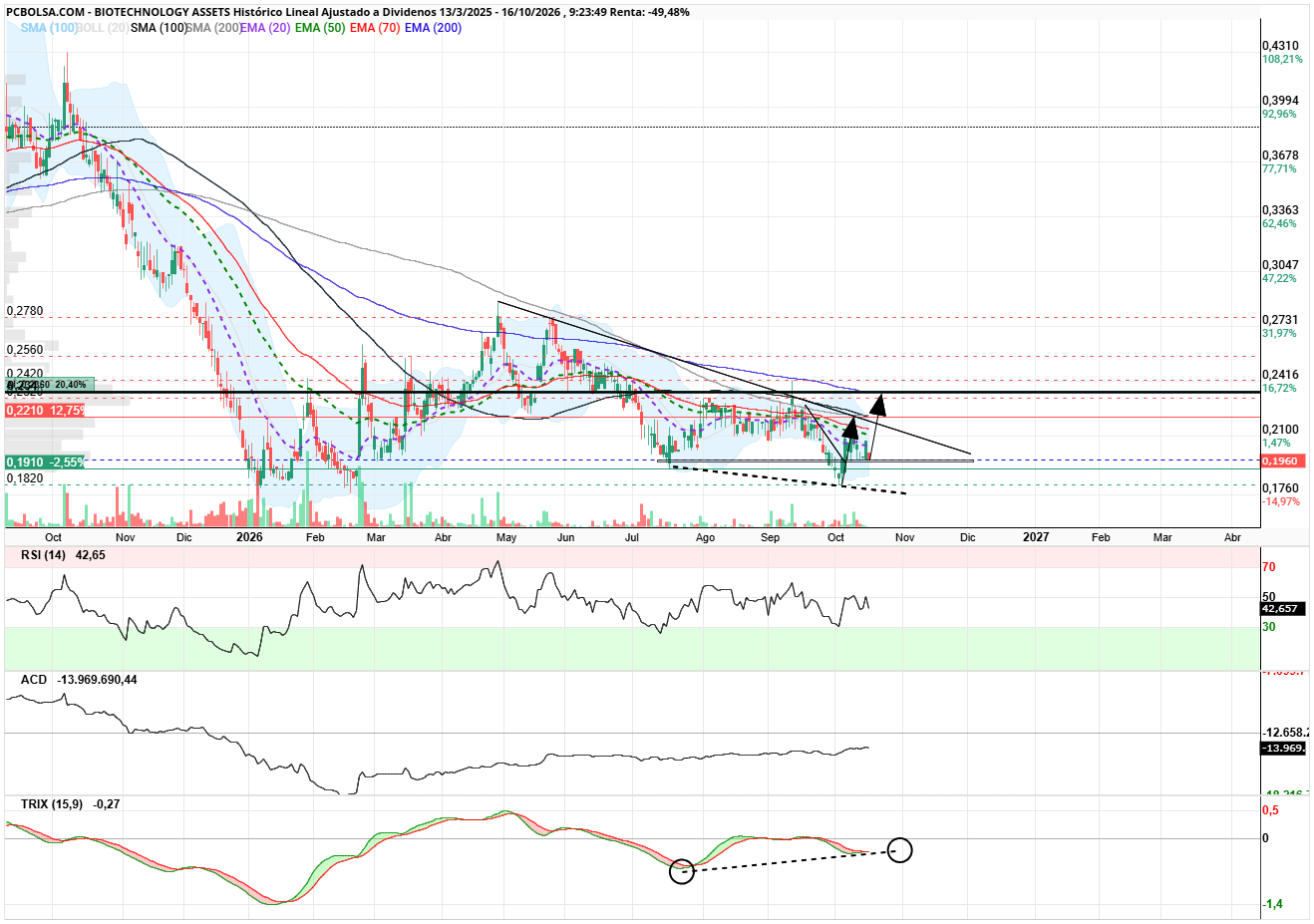The width and height of the screenshot is (1314, 924).
Task: Click the TRIX 0,5 scale label
Action: tap(1271, 810)
